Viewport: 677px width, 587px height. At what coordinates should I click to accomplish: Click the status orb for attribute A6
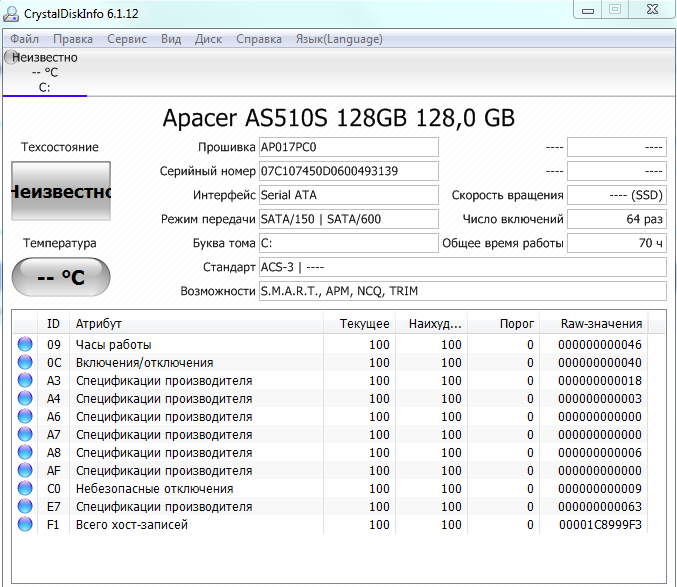[25, 416]
